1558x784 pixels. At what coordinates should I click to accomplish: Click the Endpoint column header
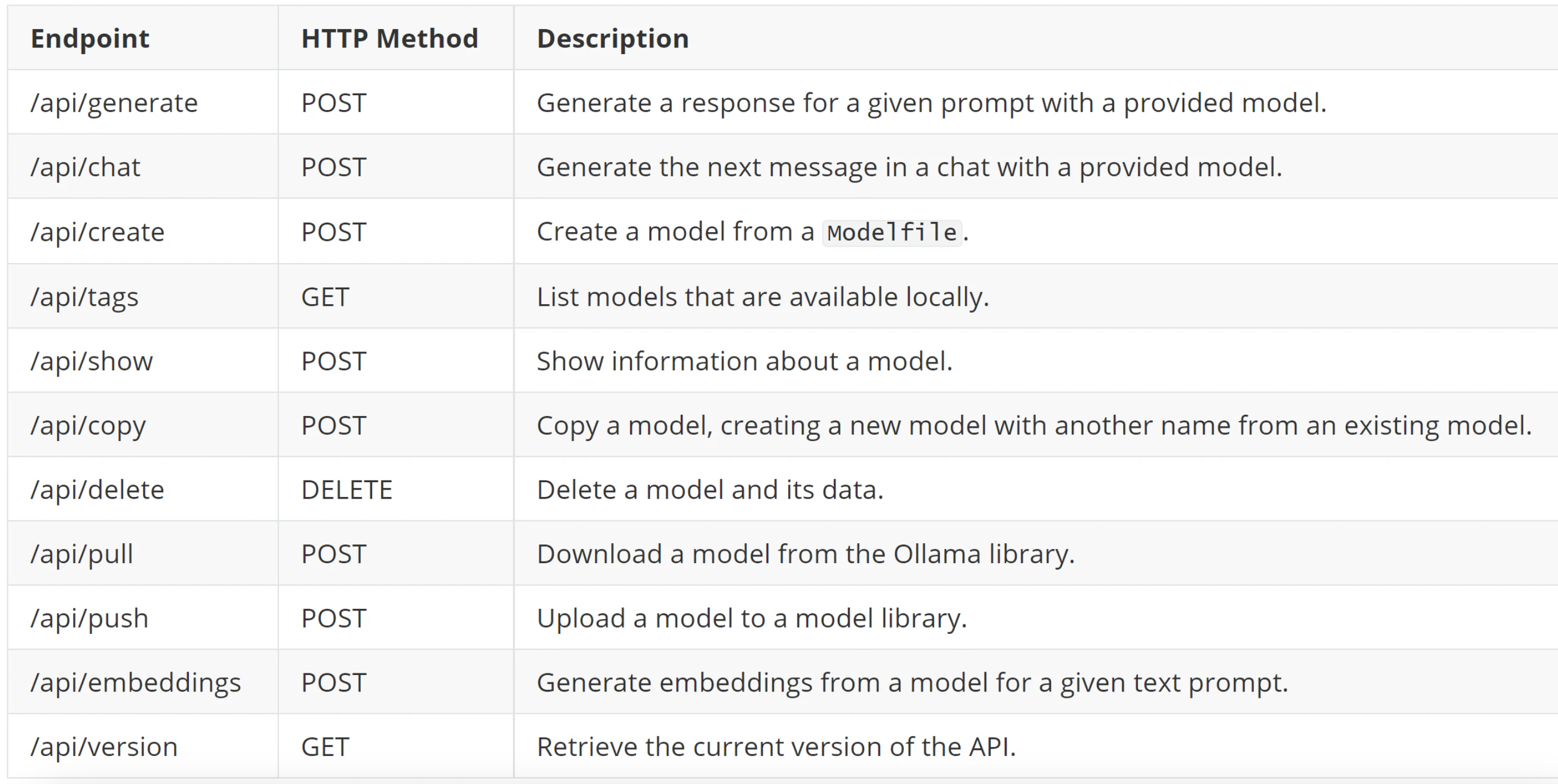point(90,39)
